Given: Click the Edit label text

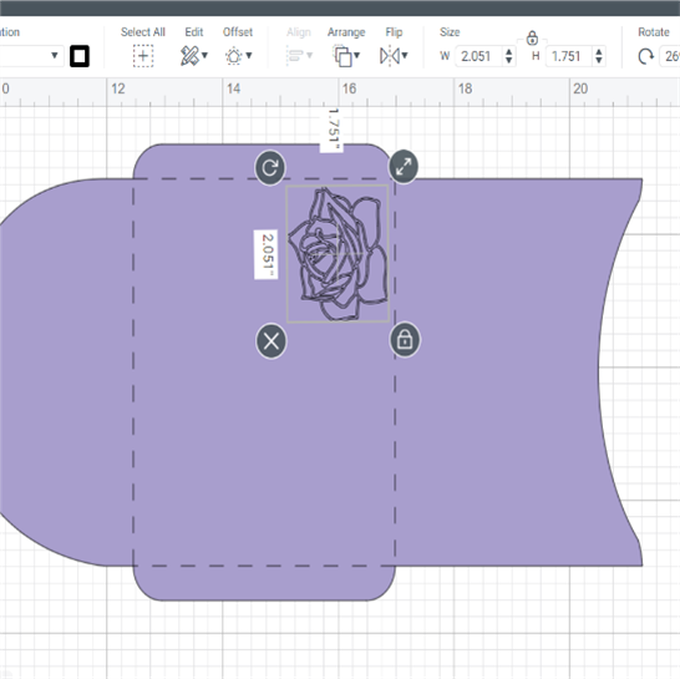Looking at the screenshot, I should tap(194, 32).
